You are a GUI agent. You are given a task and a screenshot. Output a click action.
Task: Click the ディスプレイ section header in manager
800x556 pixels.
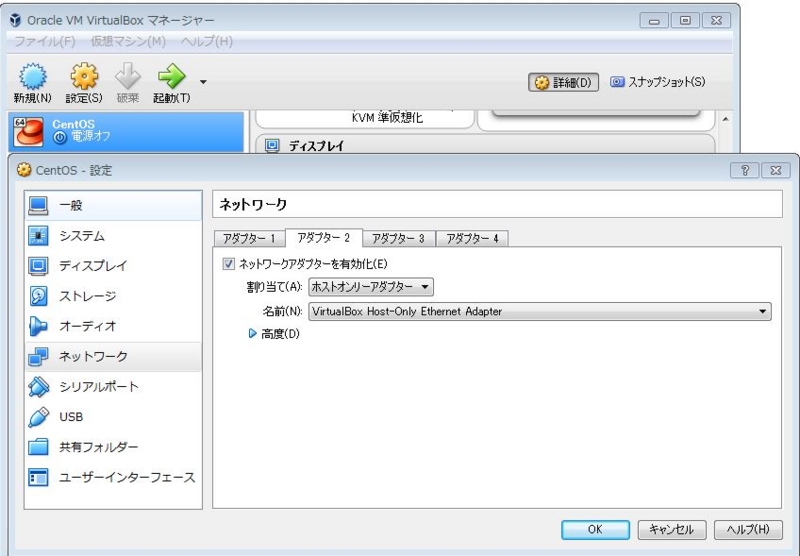(x=316, y=146)
